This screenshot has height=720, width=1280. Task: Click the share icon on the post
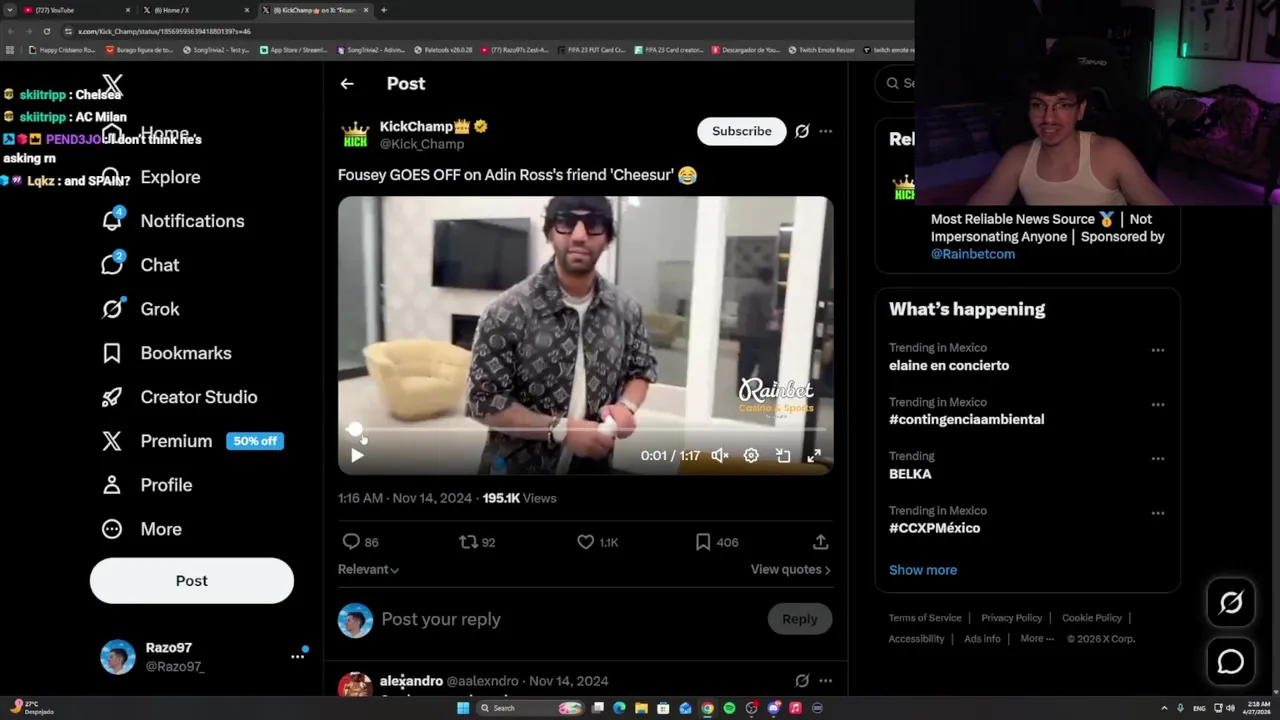[x=820, y=542]
